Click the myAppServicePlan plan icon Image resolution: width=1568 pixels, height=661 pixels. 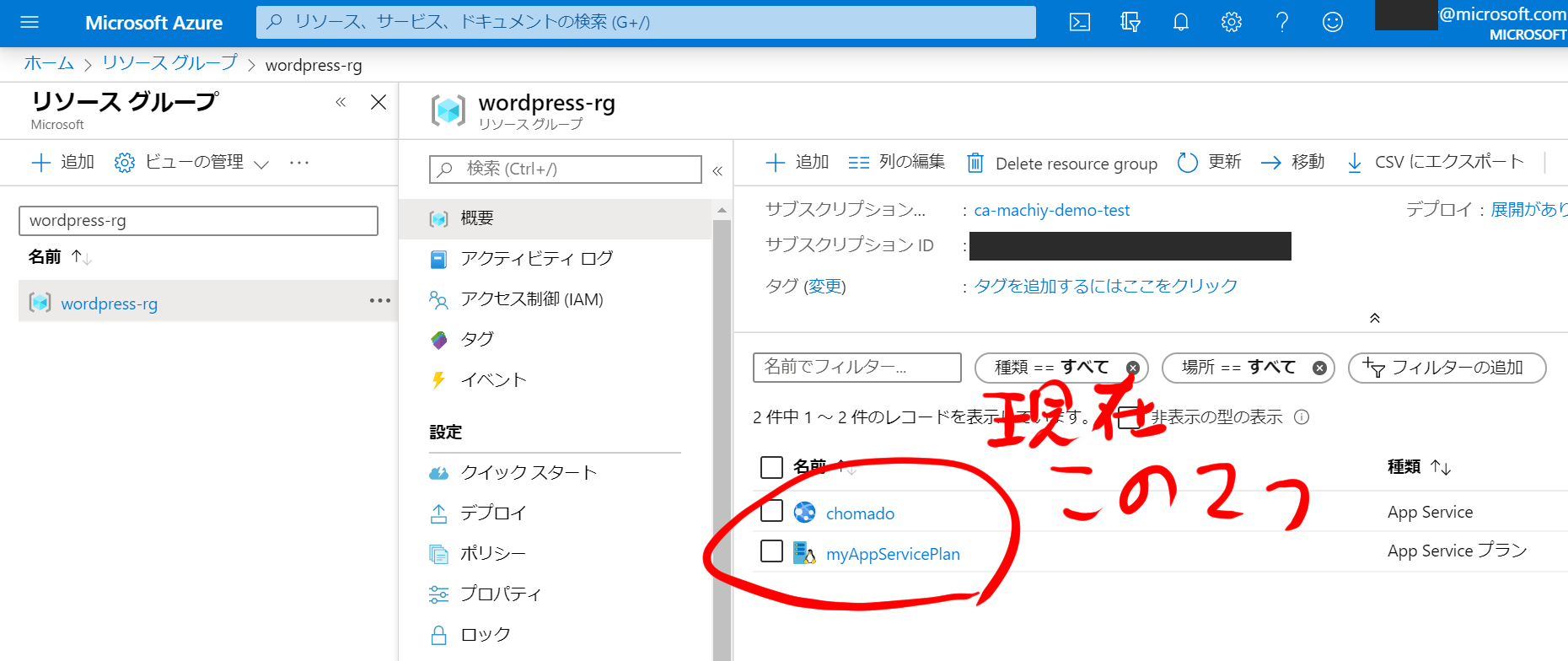click(x=805, y=553)
